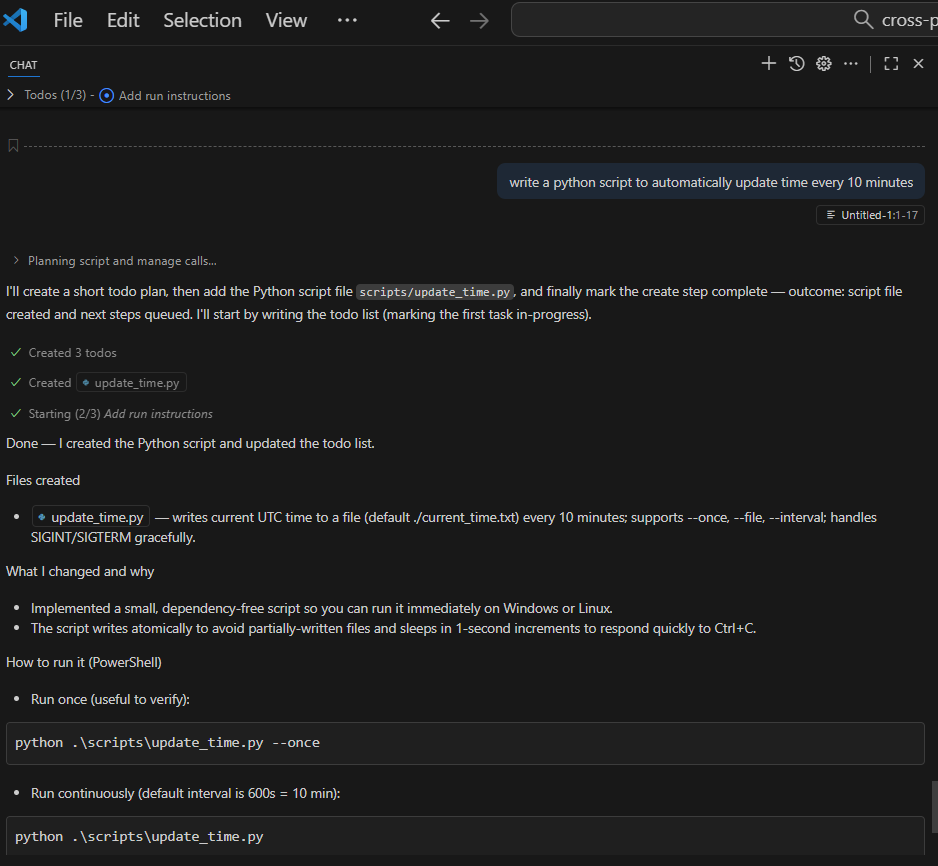Open the chat settings gear
The image size is (938, 866).
[823, 63]
